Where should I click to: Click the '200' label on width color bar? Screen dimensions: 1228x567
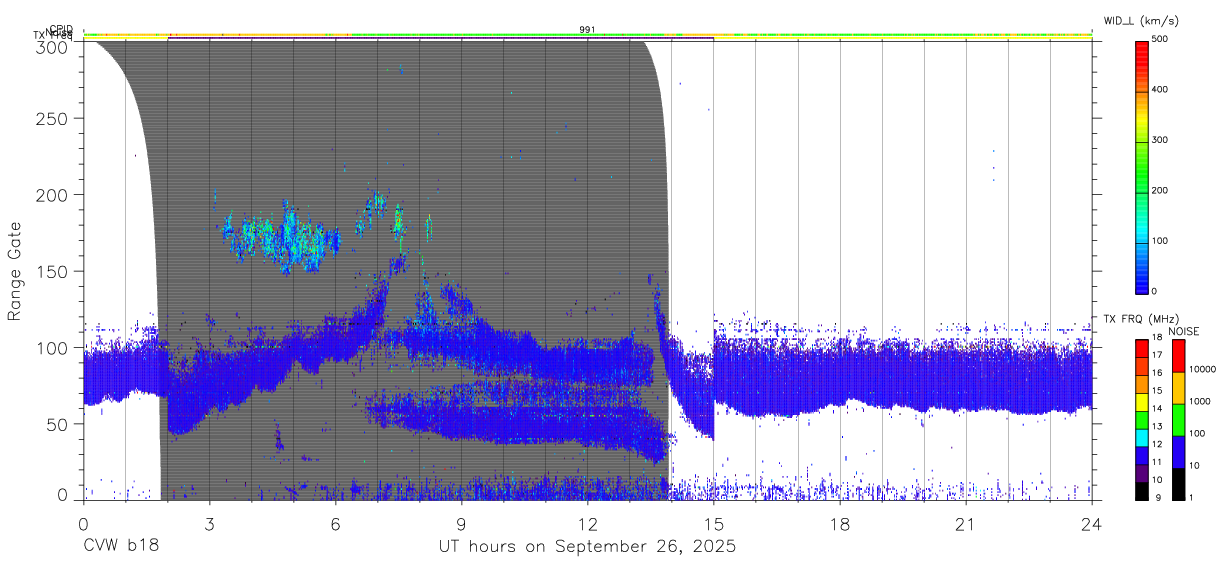(x=1160, y=191)
